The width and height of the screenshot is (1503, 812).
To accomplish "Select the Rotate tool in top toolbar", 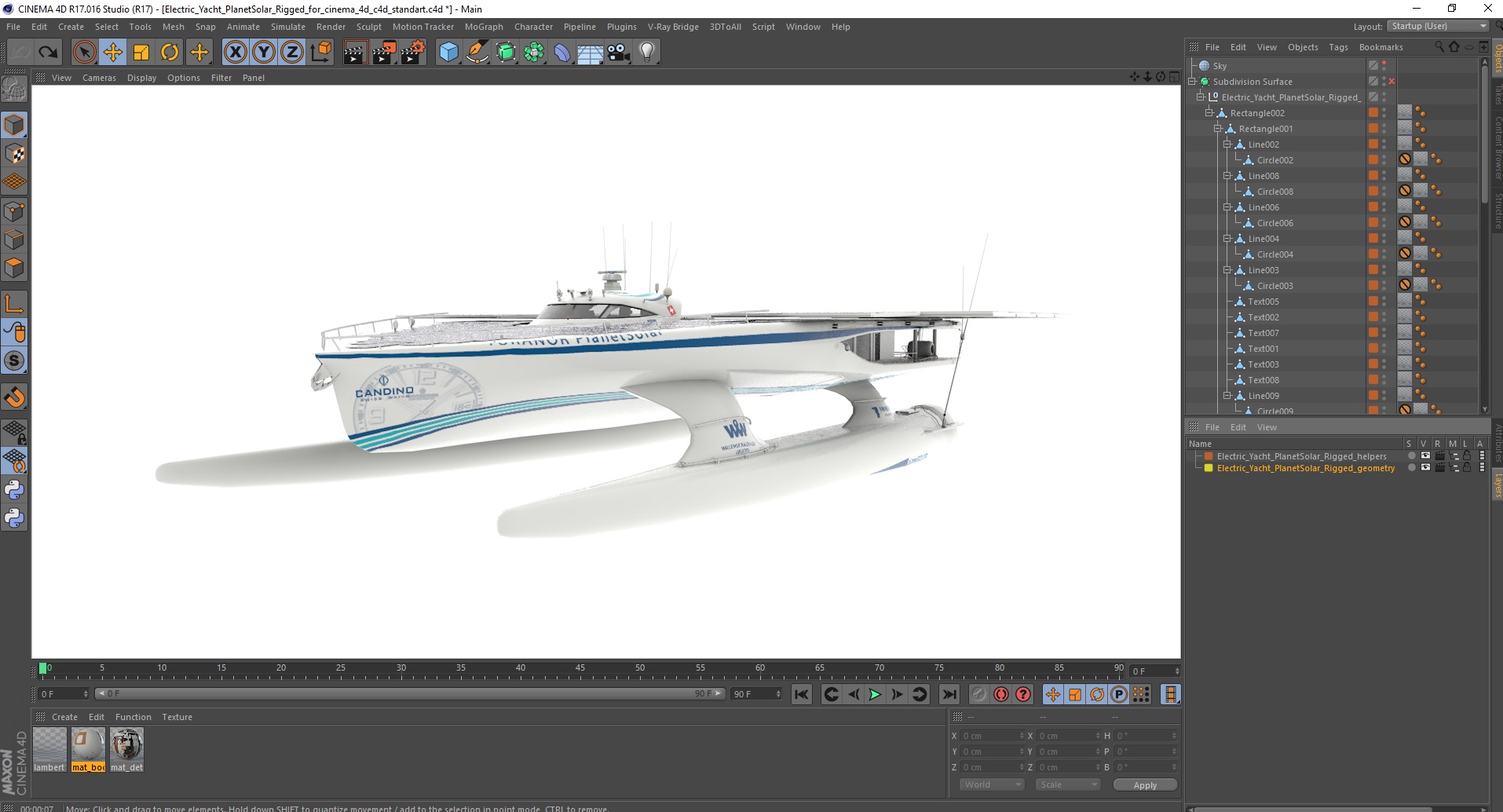I will (x=170, y=53).
